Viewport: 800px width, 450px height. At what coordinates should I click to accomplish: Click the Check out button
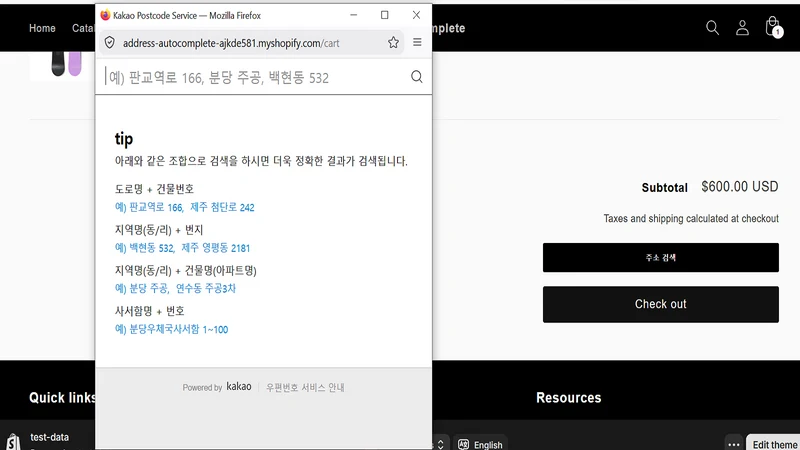point(661,304)
